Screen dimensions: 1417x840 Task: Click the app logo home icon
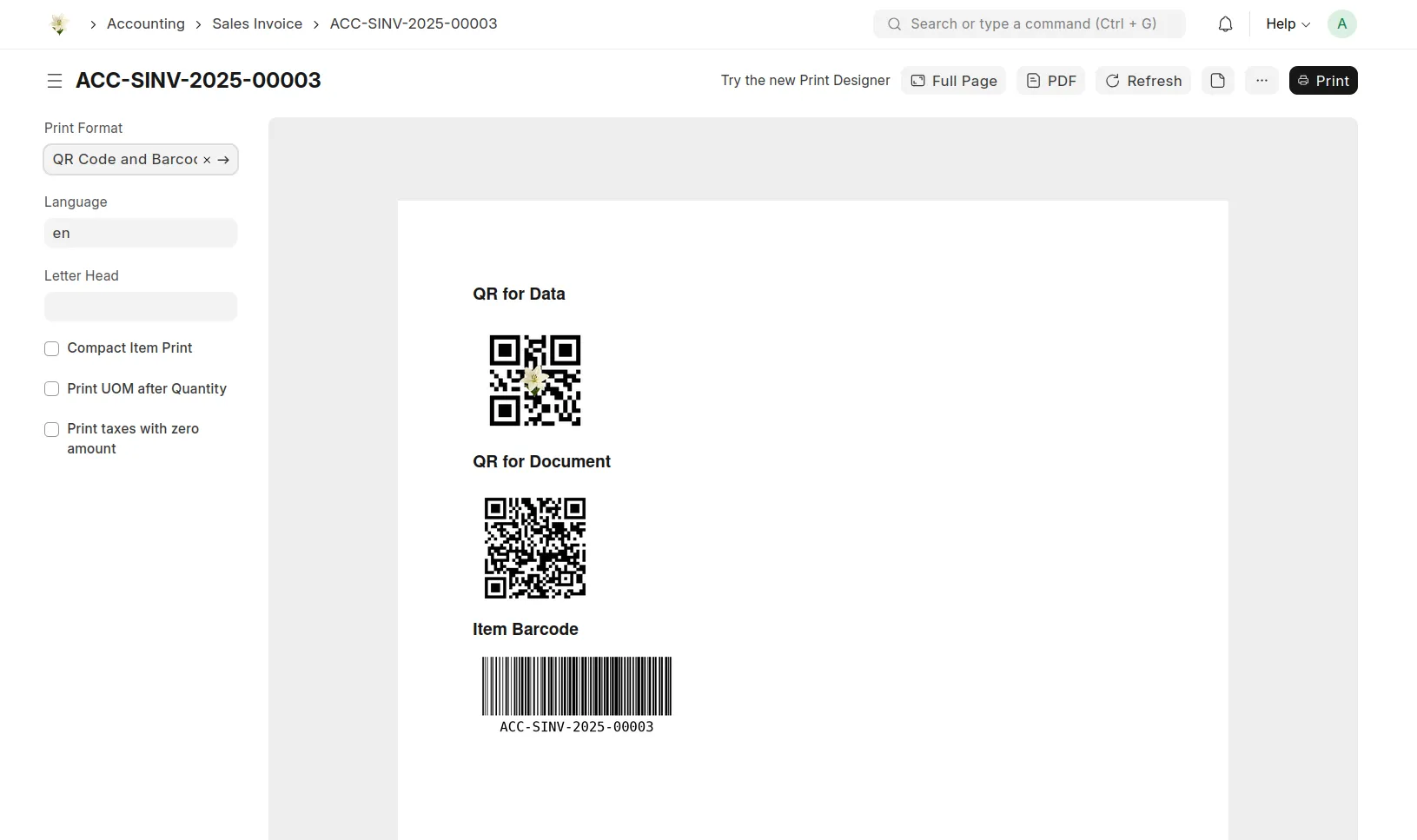[59, 24]
